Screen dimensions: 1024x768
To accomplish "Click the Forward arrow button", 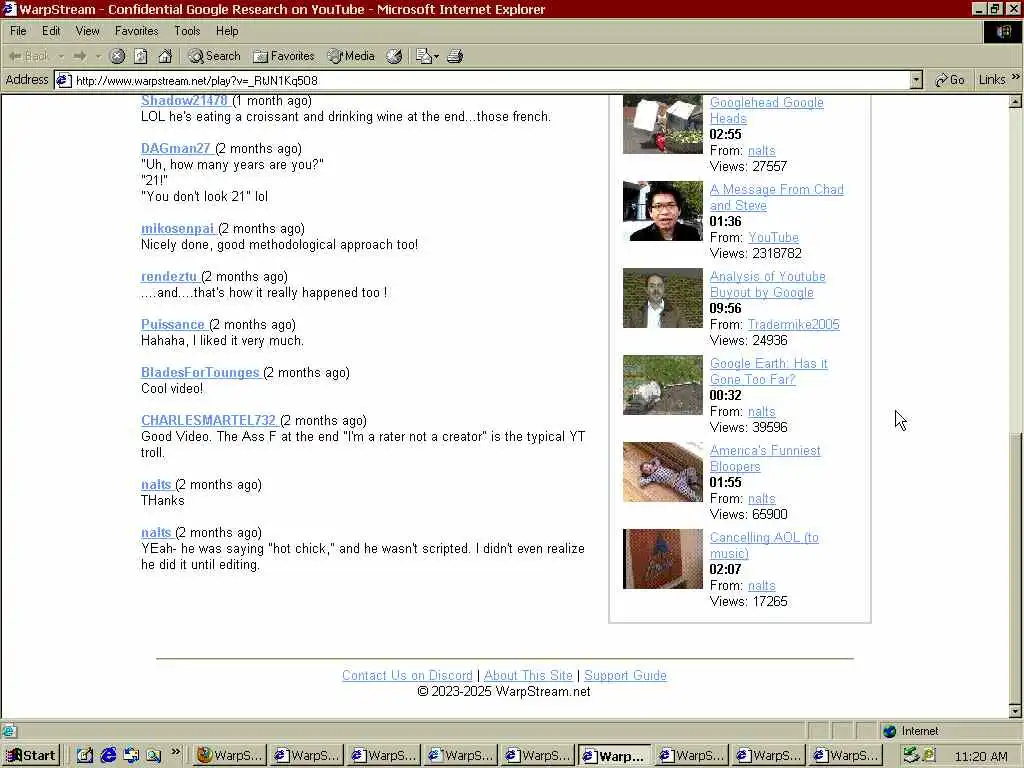I will (x=80, y=56).
